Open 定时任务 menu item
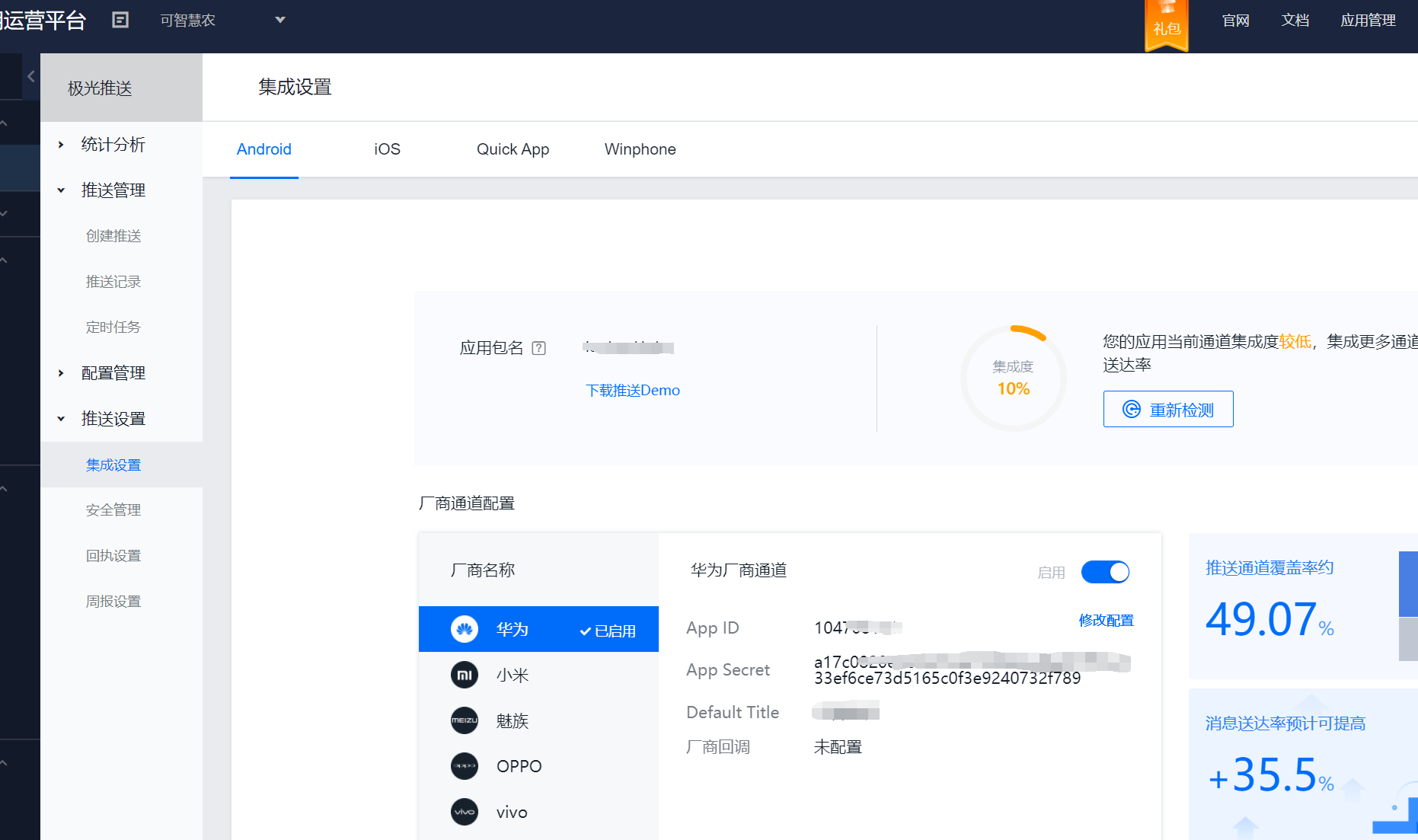Image resolution: width=1418 pixels, height=840 pixels. pyautogui.click(x=113, y=327)
